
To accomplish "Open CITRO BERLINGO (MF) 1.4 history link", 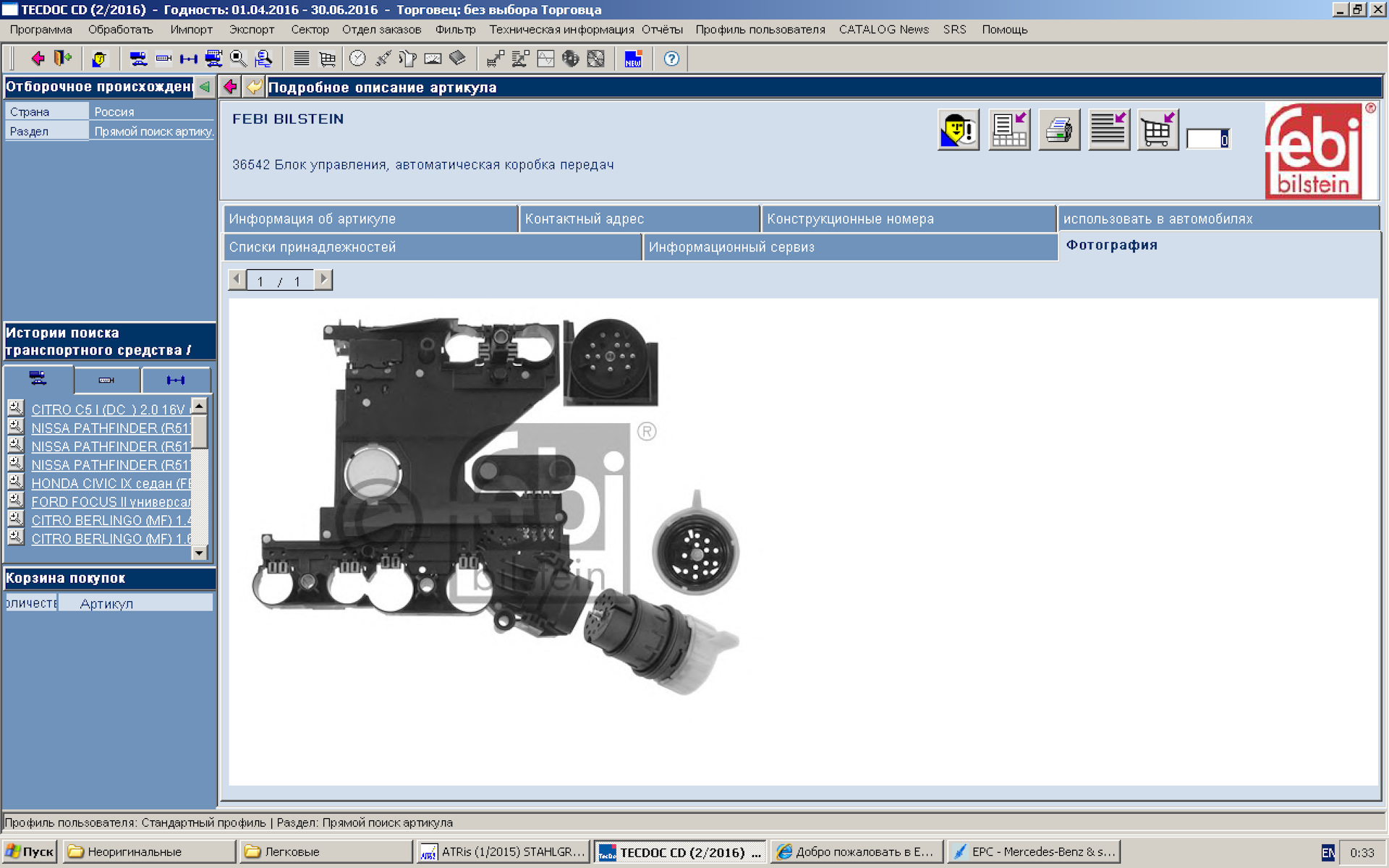I will tap(111, 520).
